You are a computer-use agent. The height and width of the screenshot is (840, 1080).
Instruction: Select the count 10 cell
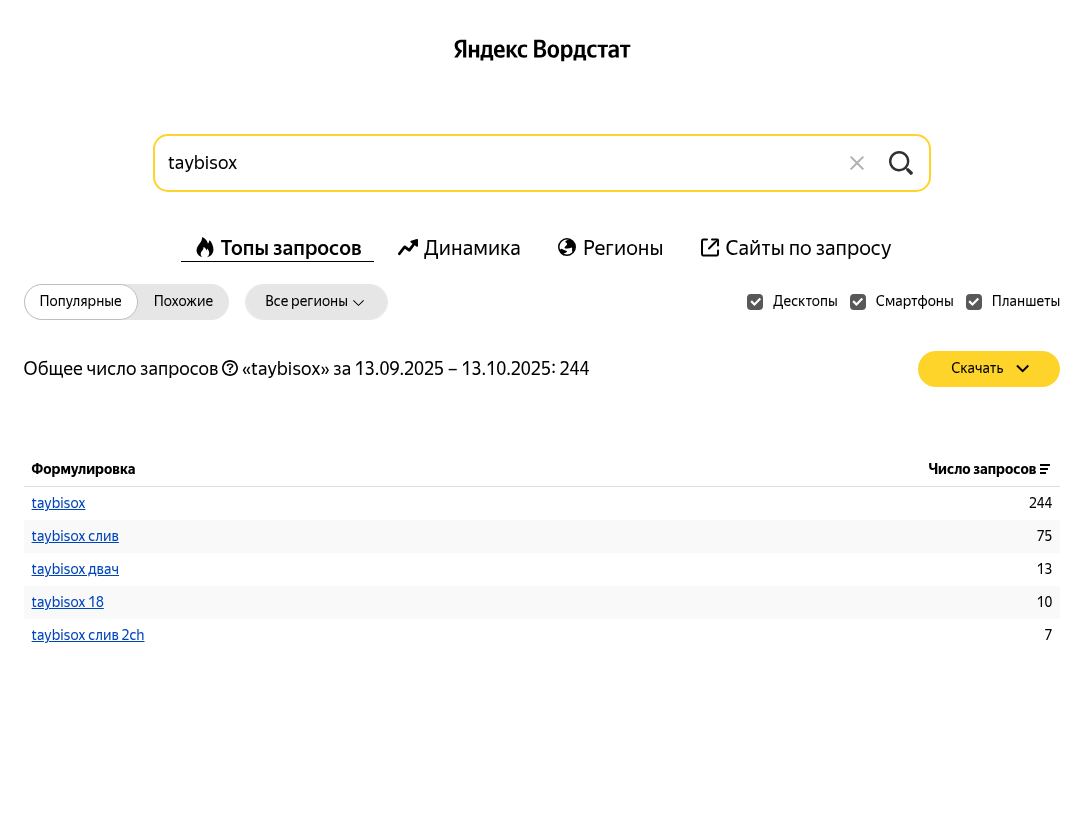[1044, 602]
